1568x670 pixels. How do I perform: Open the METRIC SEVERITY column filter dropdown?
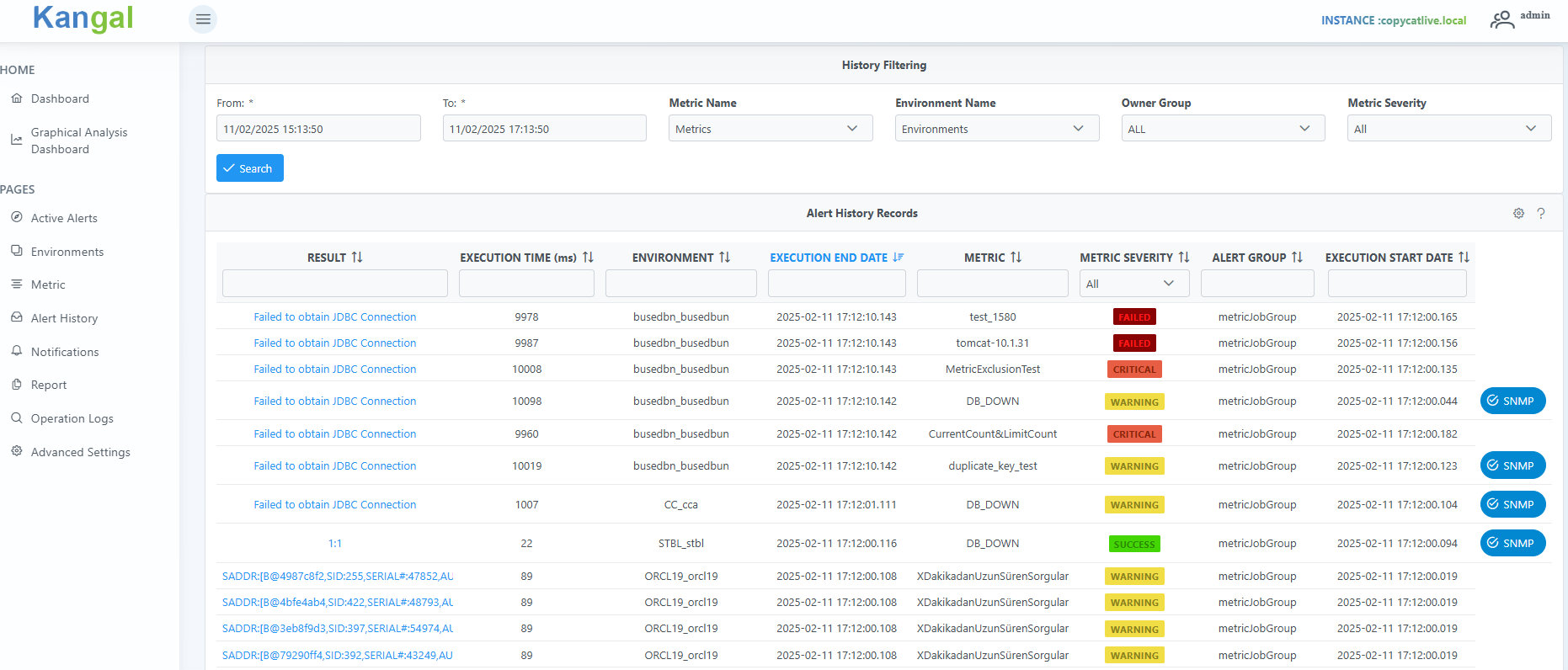click(1134, 284)
